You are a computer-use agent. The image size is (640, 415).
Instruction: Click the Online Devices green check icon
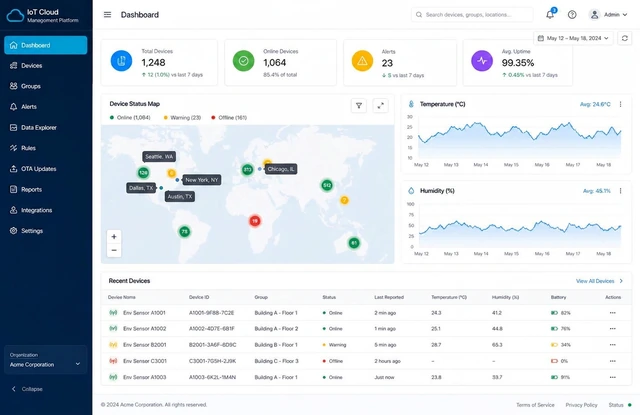(243, 61)
